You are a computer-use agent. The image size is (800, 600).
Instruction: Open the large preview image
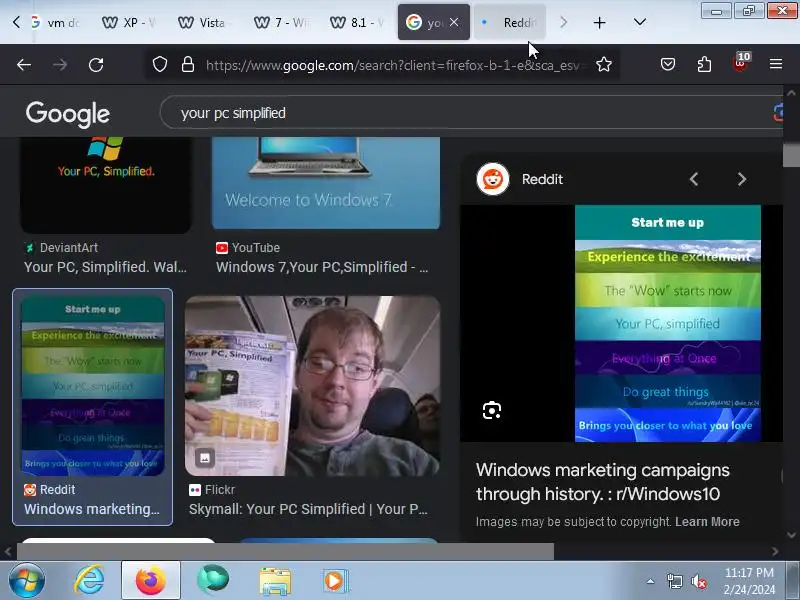tap(668, 323)
